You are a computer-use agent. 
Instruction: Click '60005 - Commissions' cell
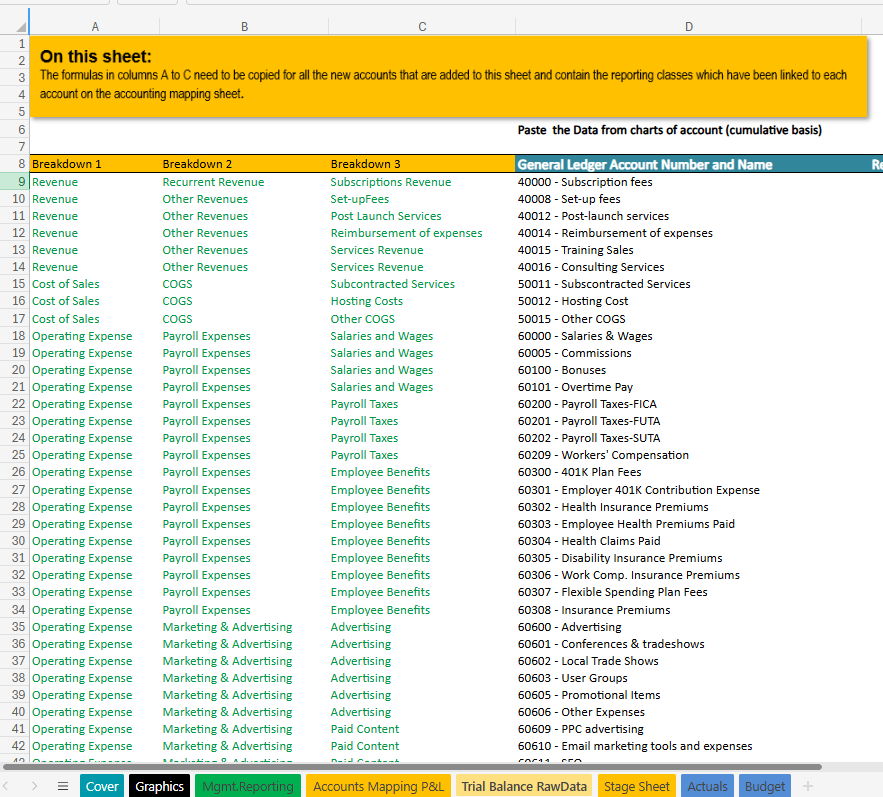(x=689, y=353)
